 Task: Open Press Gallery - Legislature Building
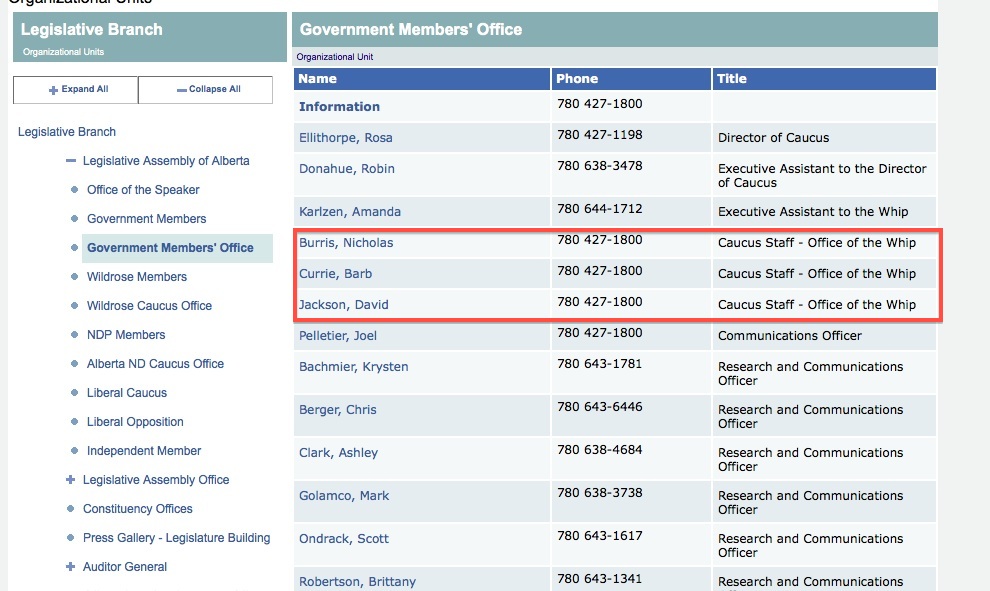click(176, 538)
